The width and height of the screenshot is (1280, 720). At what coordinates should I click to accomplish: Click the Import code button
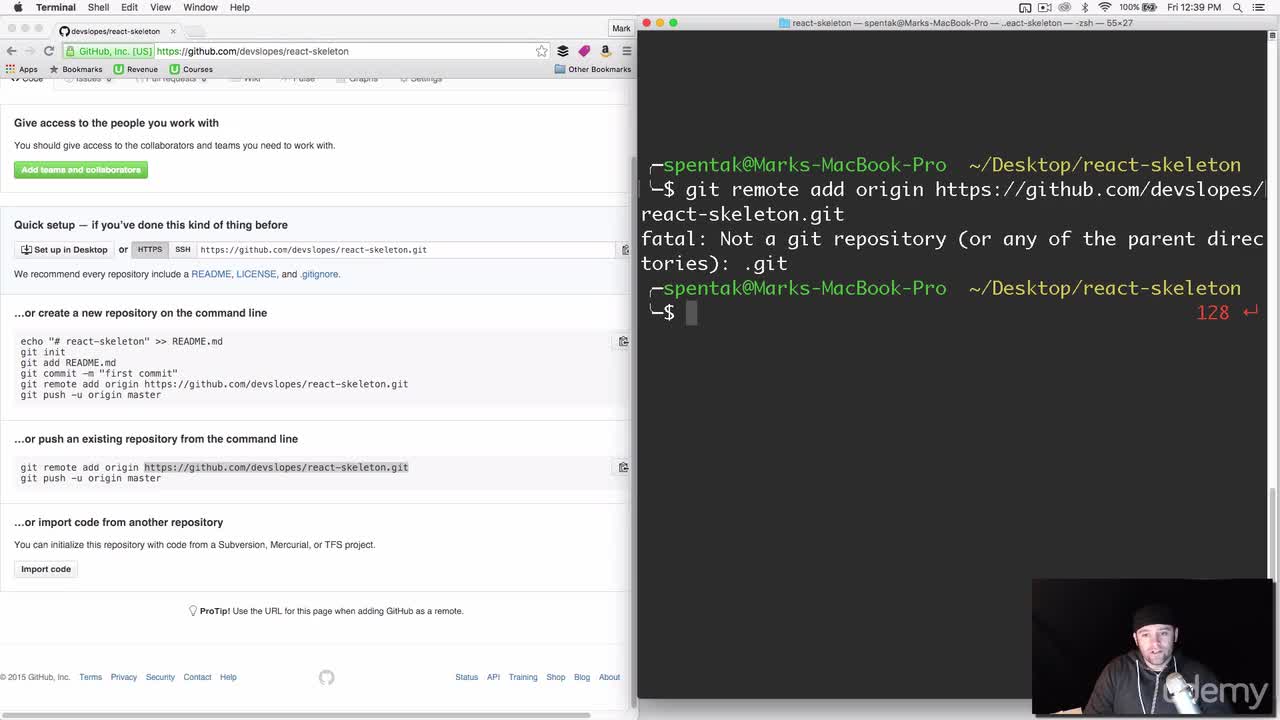pyautogui.click(x=46, y=569)
